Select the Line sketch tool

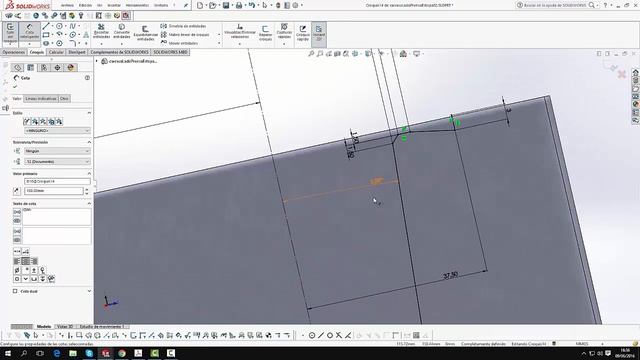click(46, 26)
